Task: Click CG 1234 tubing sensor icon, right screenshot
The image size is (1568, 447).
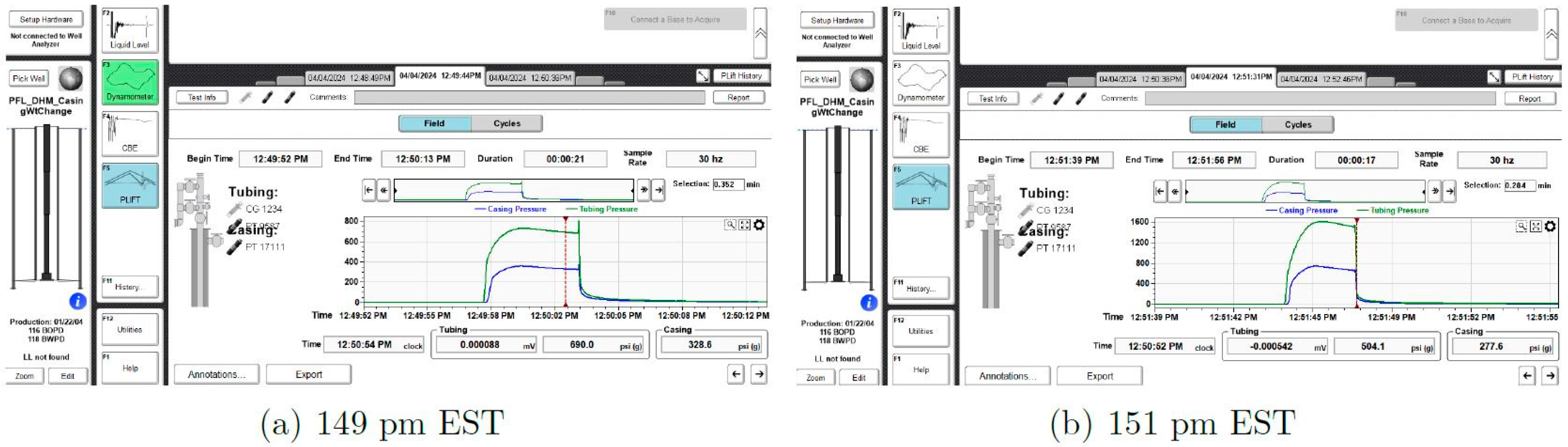Action: tap(1026, 210)
